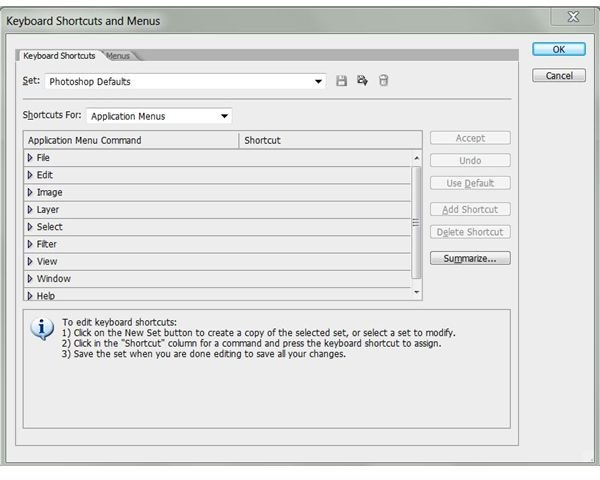This screenshot has height=480, width=600.
Task: Click the Delete Shortcut button
Action: click(470, 232)
